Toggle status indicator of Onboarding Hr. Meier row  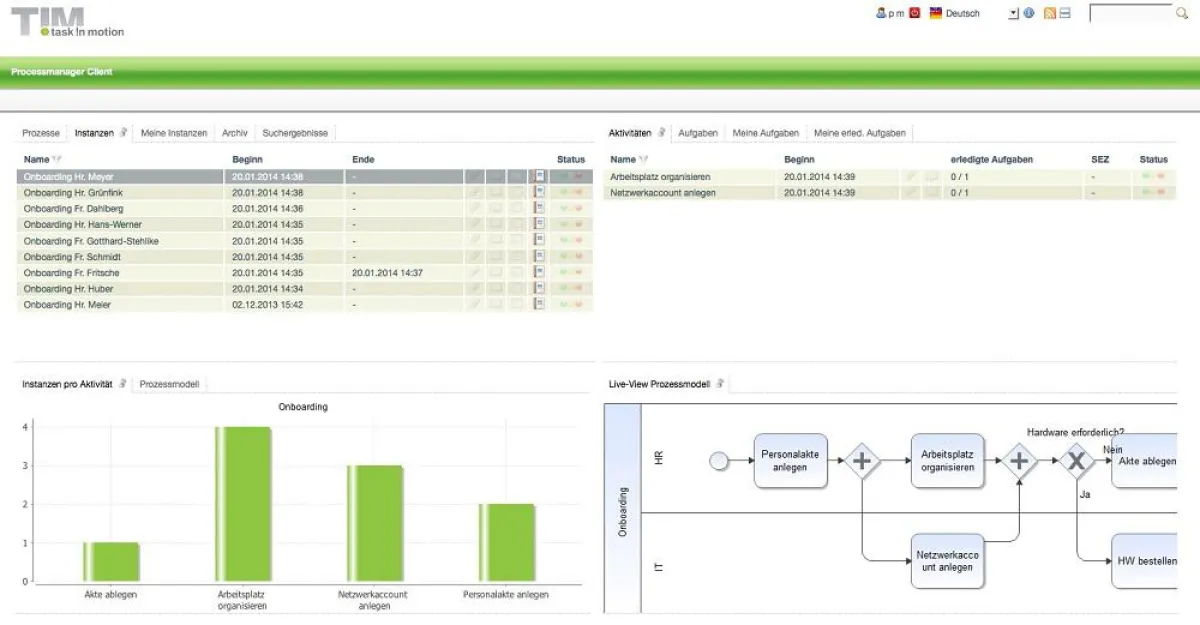(565, 304)
